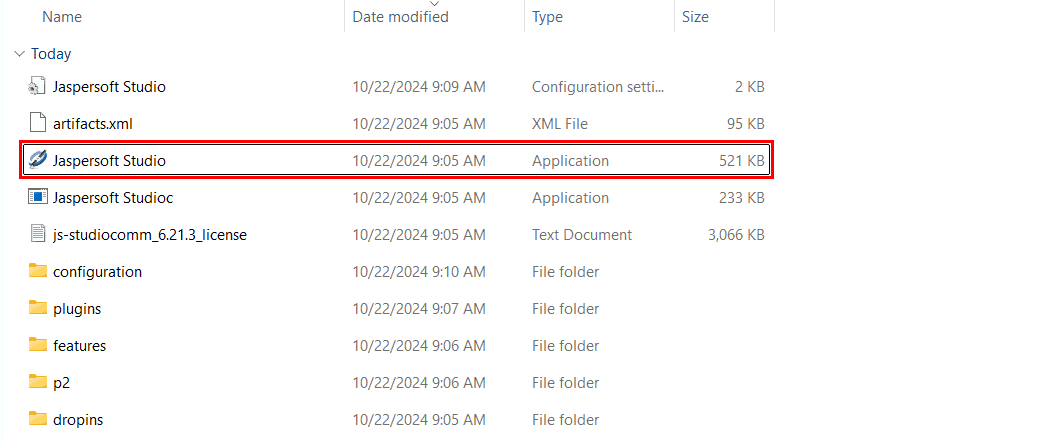This screenshot has width=1053, height=443.
Task: Select the dropins folder icon
Action: tap(38, 420)
